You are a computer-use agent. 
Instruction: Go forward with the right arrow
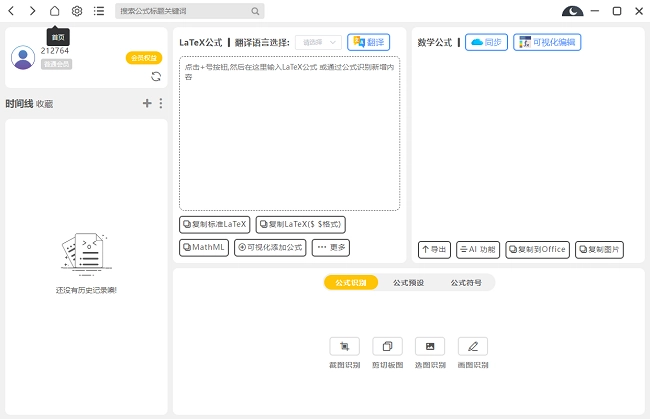(32, 11)
